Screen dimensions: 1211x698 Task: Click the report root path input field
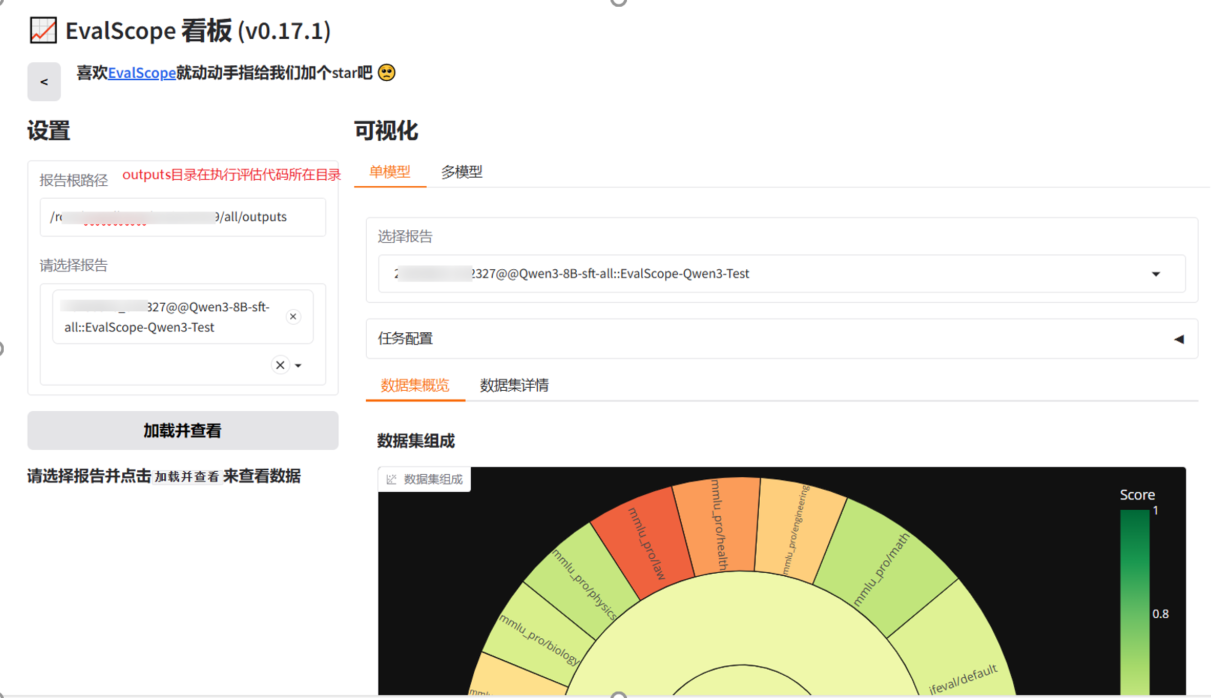(x=183, y=217)
